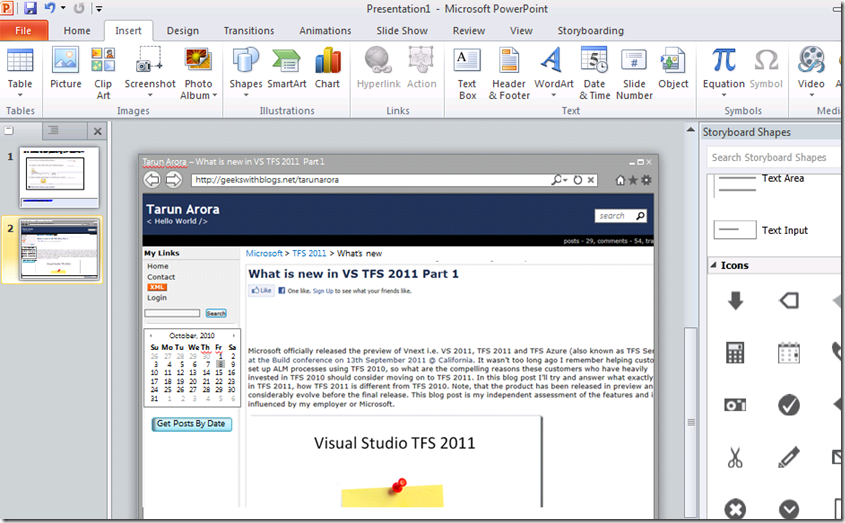Viewport: 845px width, 523px height.
Task: Switch to the Animations tab
Action: pyautogui.click(x=325, y=31)
